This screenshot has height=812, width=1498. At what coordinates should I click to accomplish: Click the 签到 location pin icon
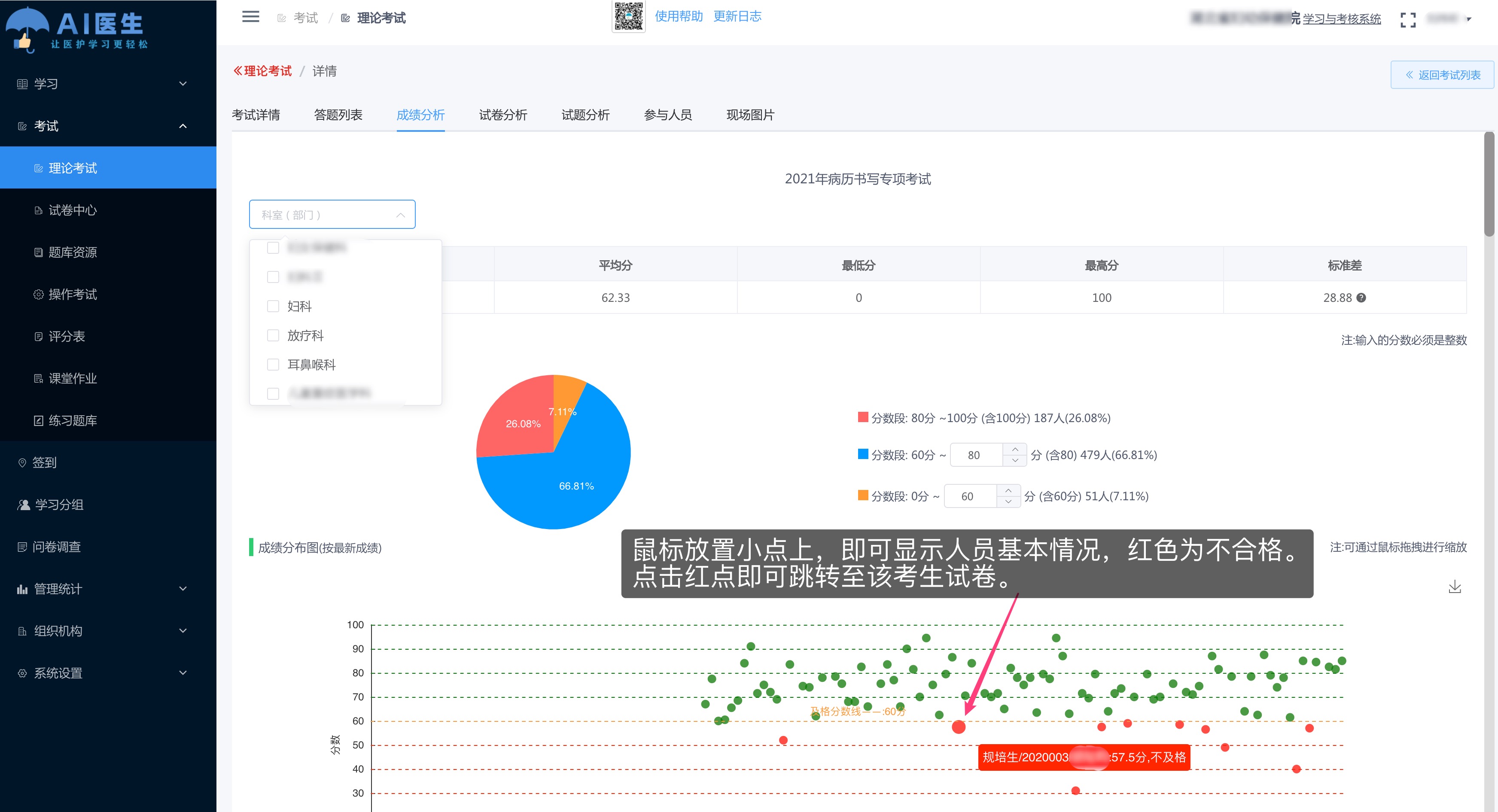22,462
